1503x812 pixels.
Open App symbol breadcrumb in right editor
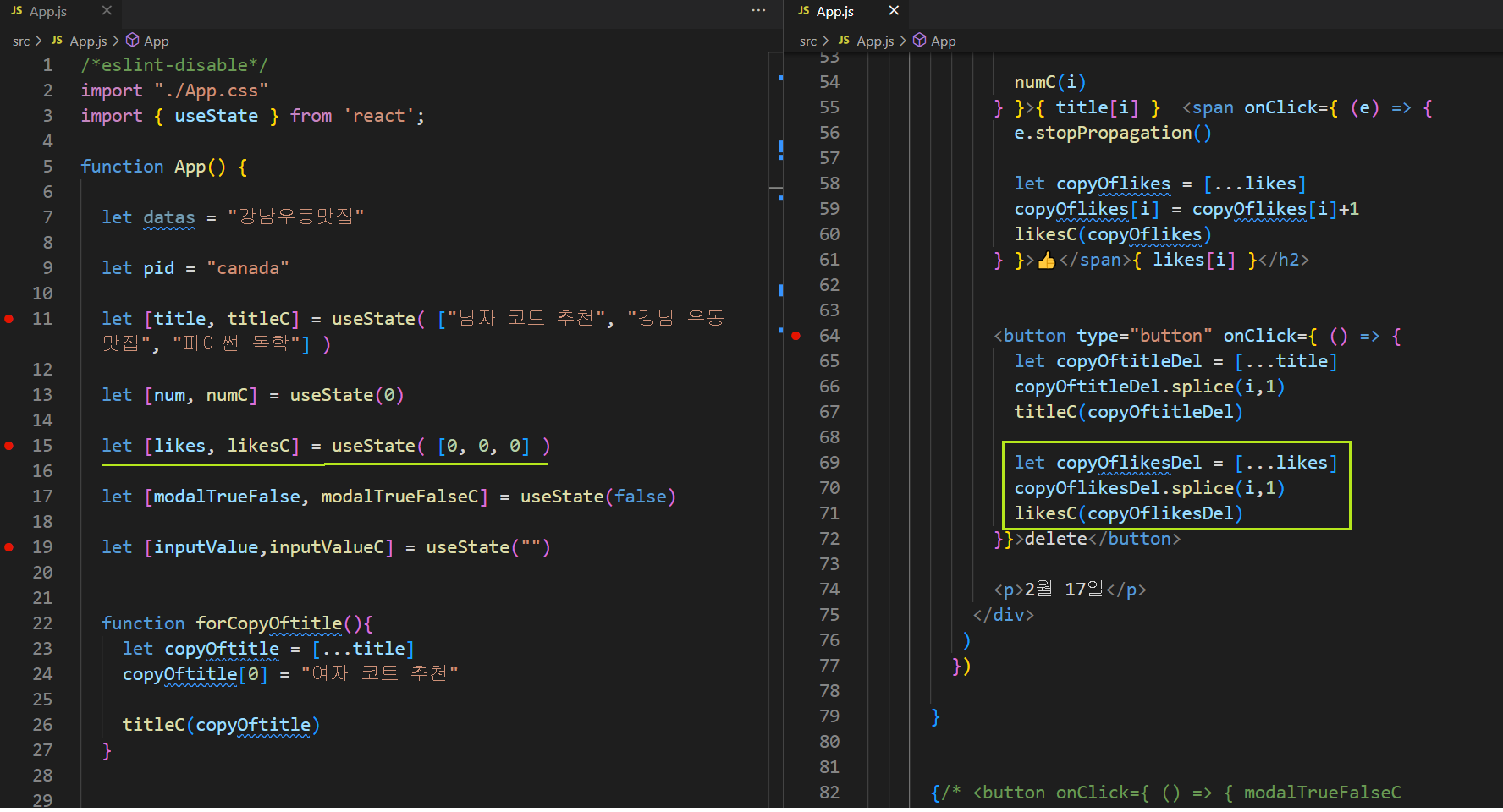pos(944,41)
